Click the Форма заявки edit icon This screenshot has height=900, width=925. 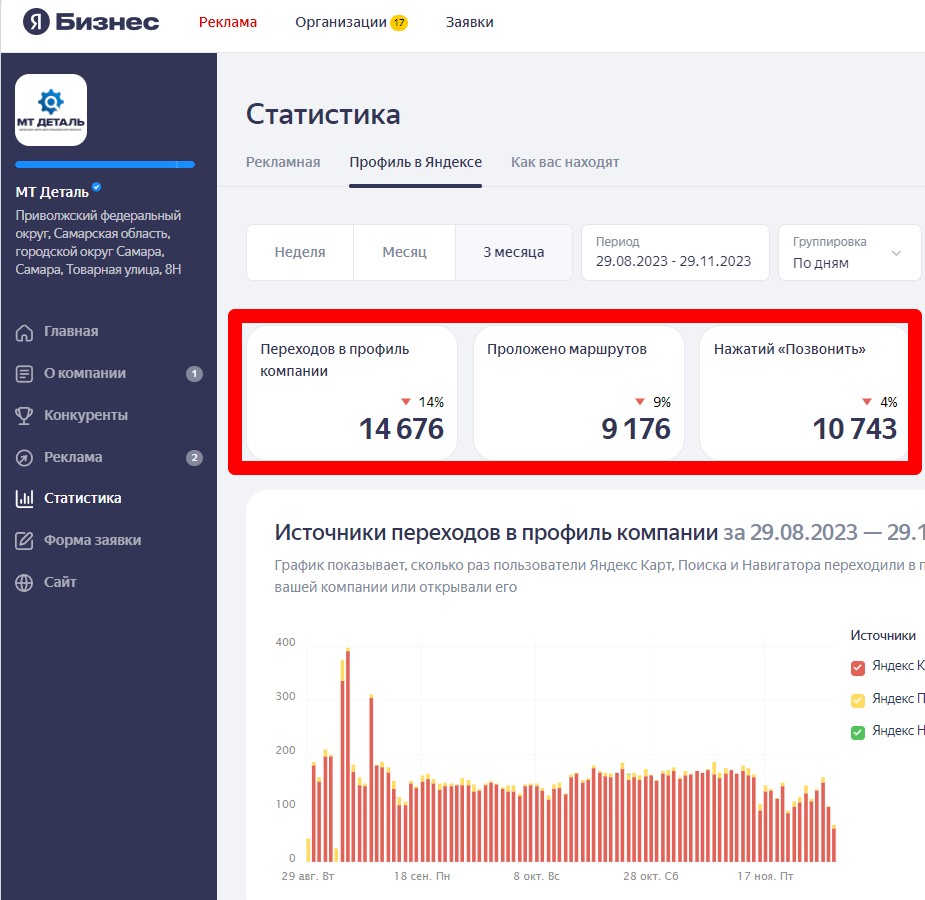coord(25,541)
